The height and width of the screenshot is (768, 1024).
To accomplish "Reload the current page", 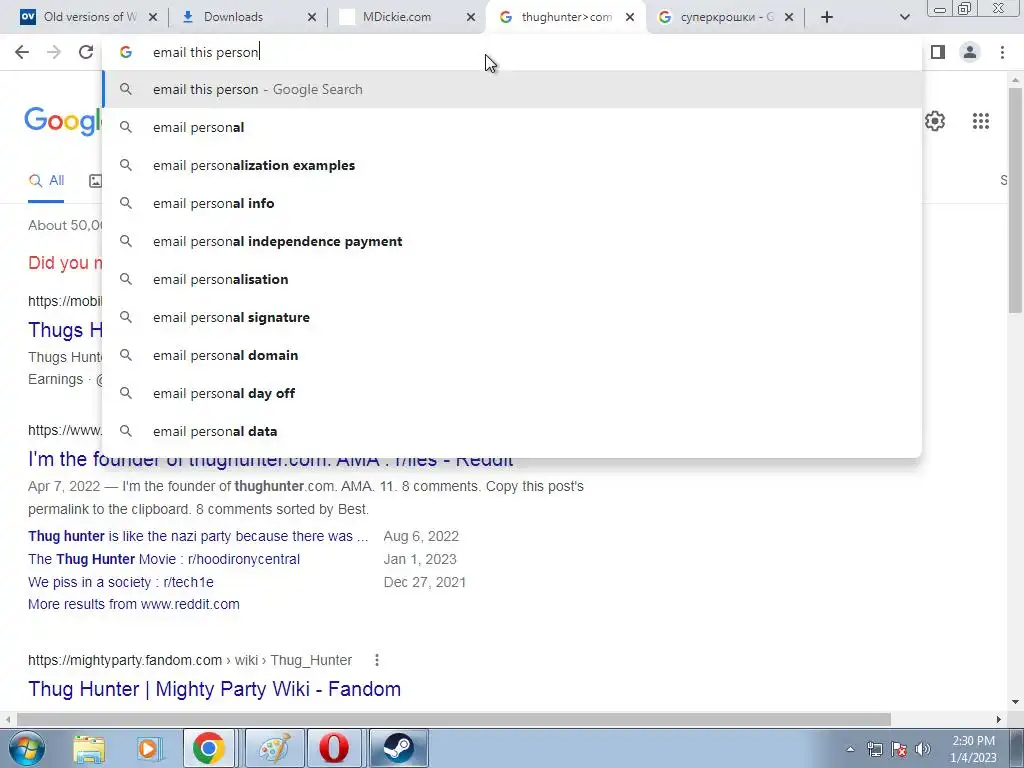I will 86,52.
